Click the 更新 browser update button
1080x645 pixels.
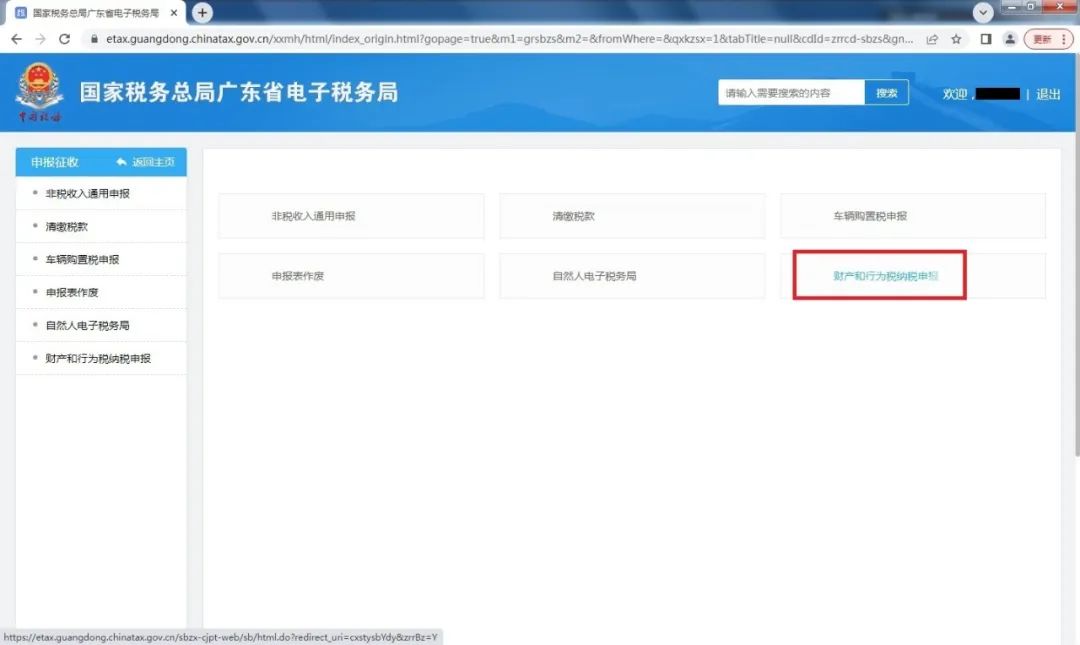click(x=1042, y=39)
